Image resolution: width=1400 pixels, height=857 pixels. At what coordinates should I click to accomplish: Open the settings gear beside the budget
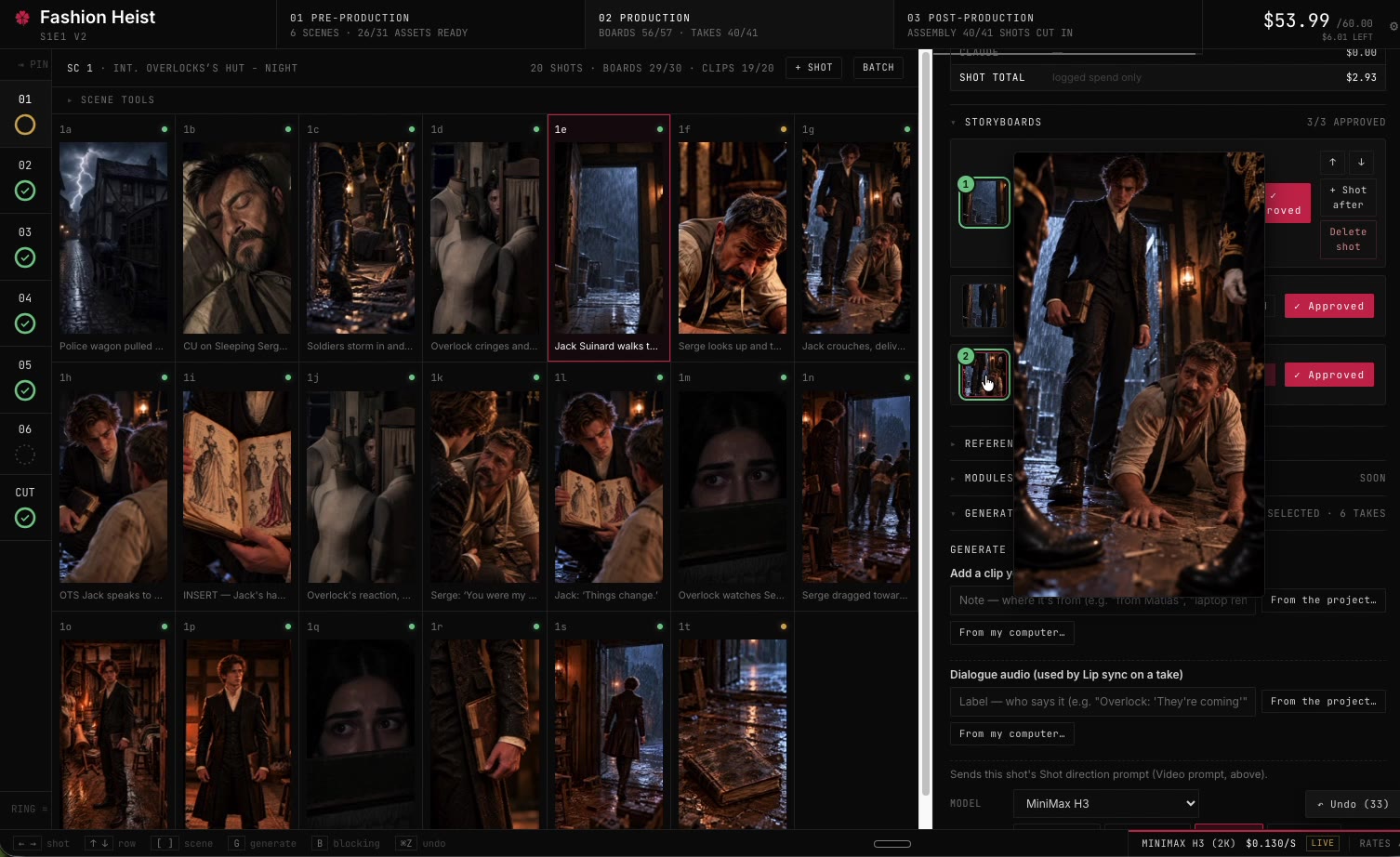(x=1393, y=26)
